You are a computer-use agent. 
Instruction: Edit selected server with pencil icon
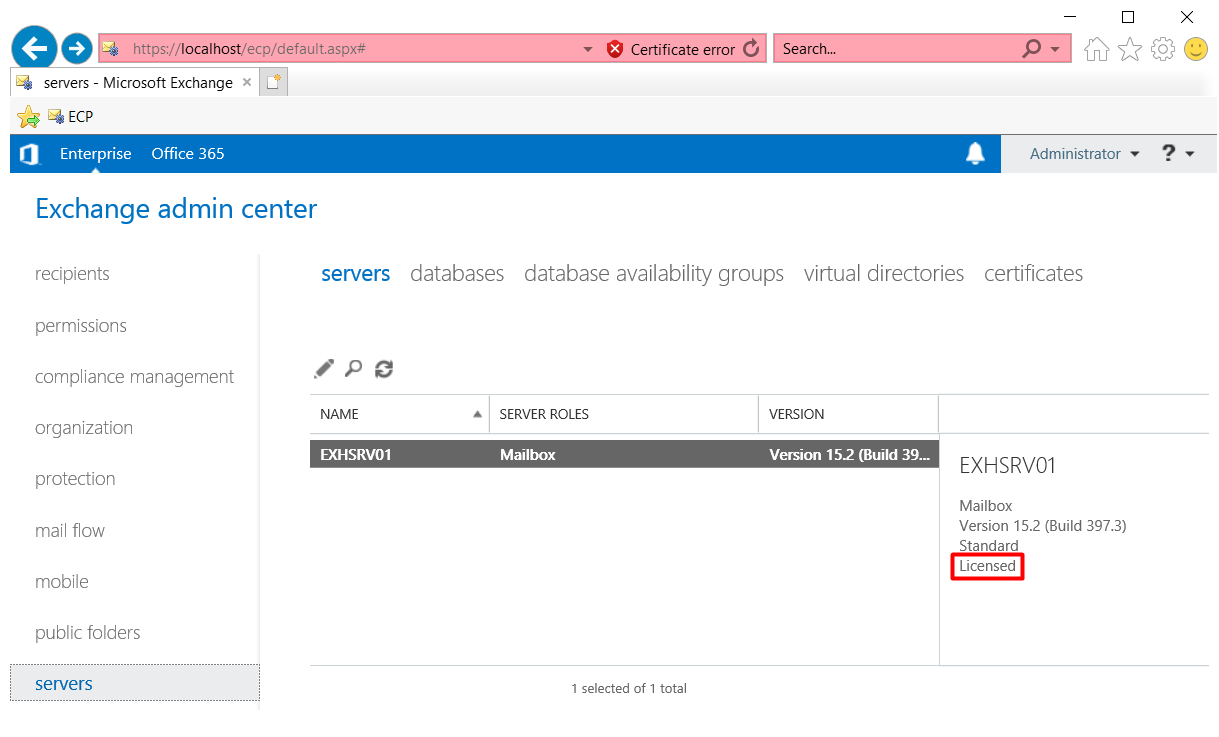[x=323, y=369]
